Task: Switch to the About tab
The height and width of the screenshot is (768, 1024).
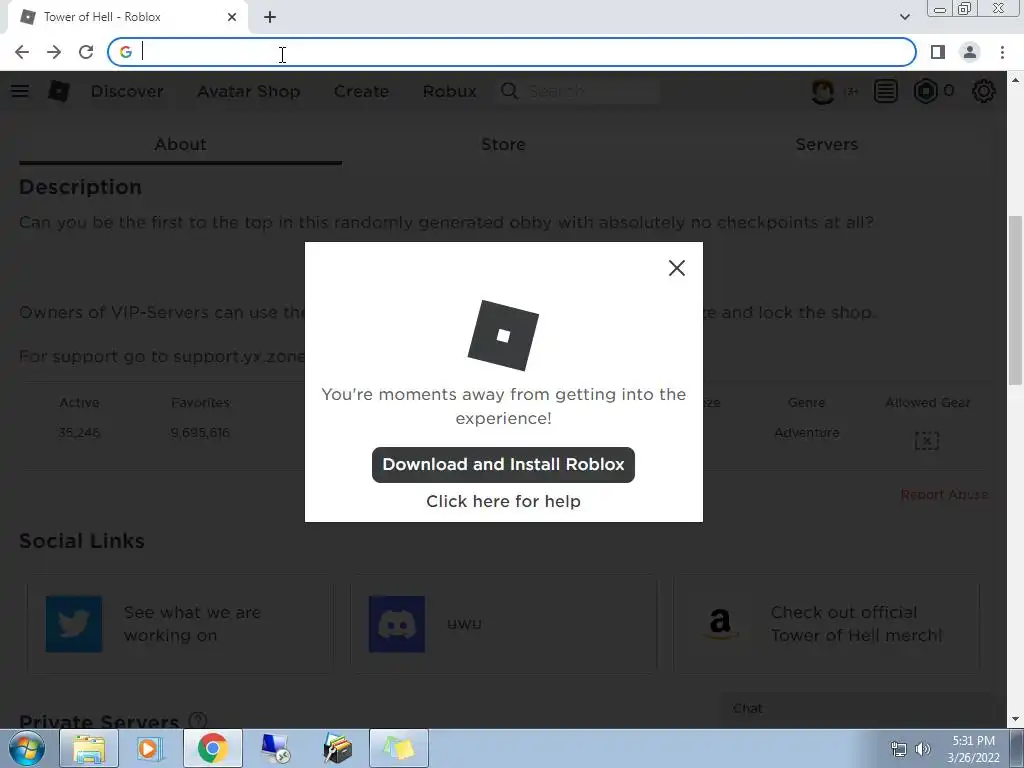Action: (x=180, y=145)
